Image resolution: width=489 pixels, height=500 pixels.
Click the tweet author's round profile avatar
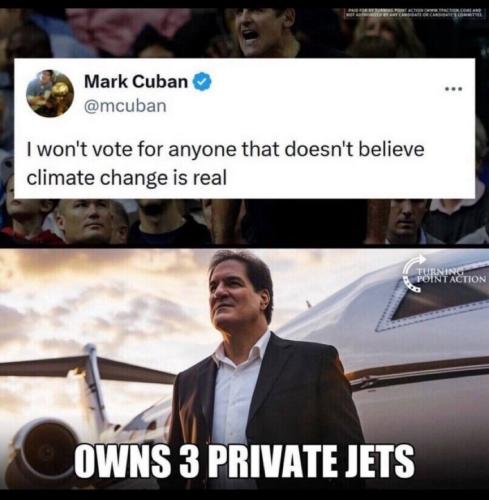click(50, 94)
